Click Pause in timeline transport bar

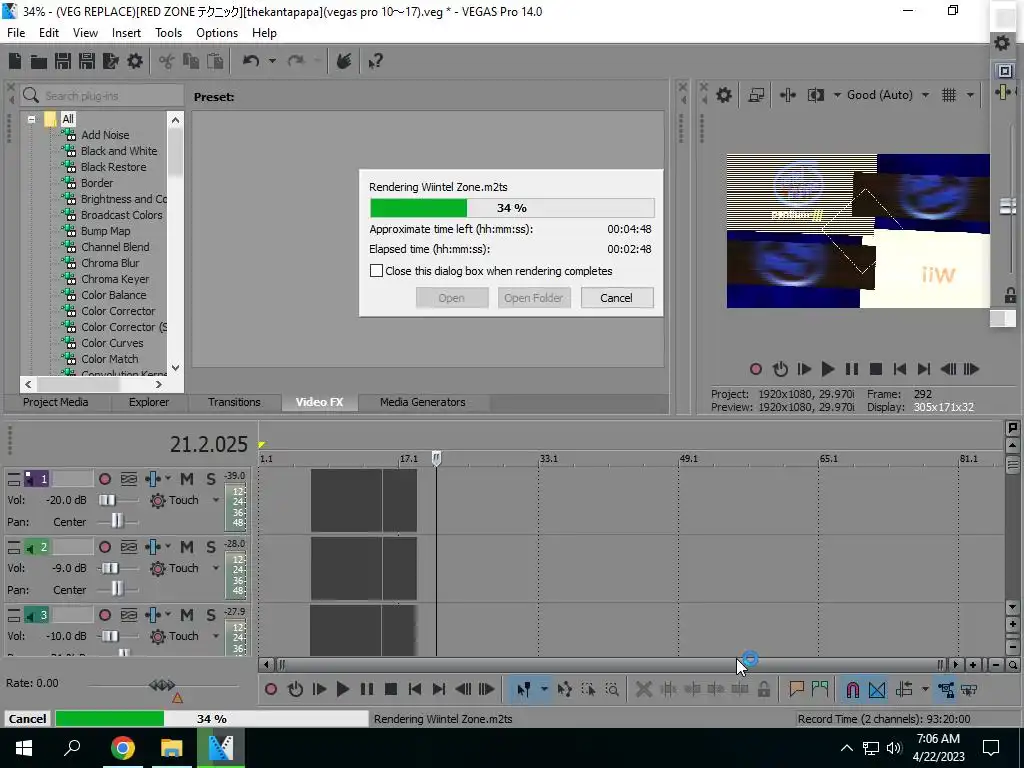[x=367, y=689]
